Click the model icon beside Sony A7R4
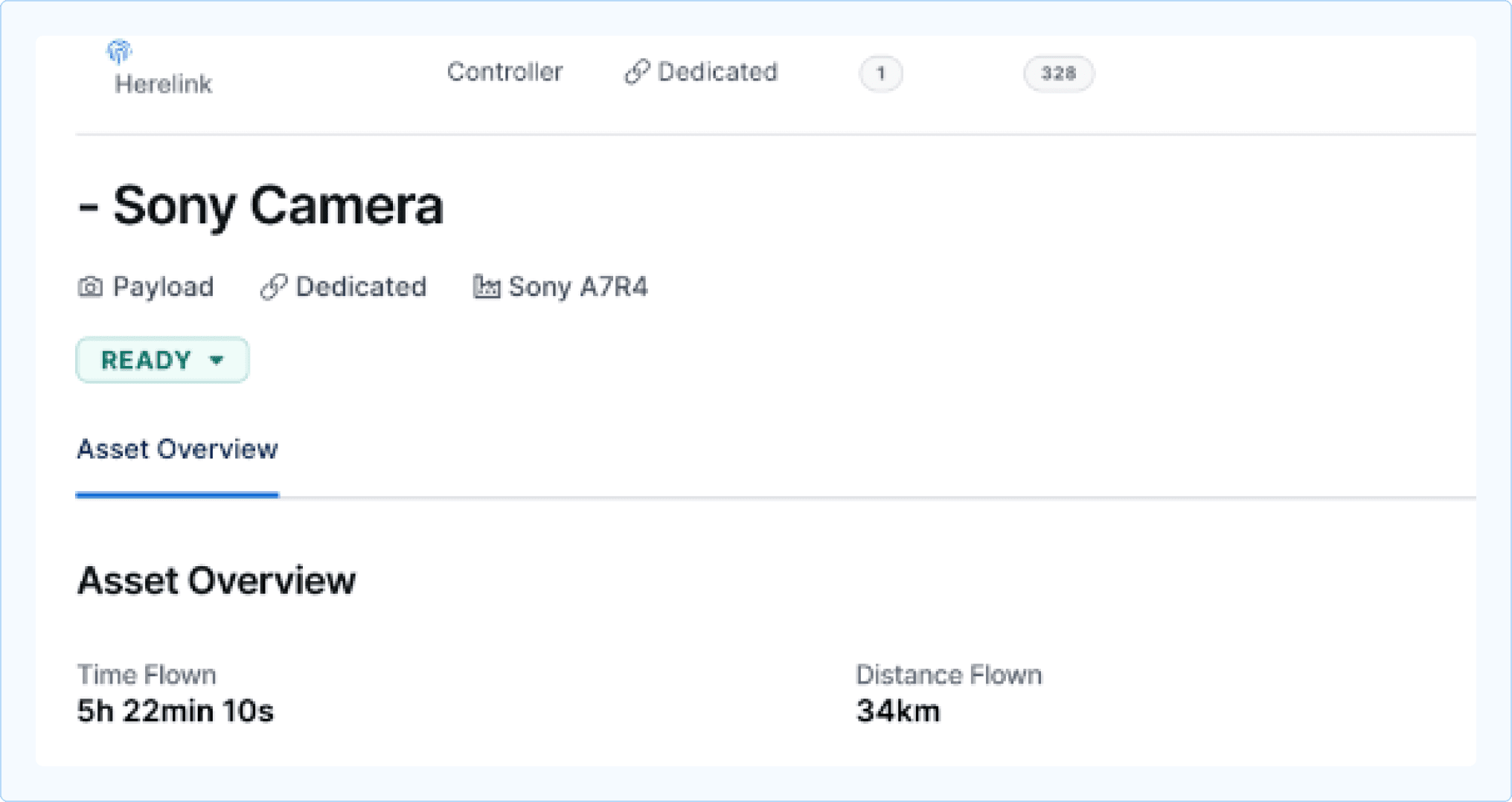 (x=486, y=287)
